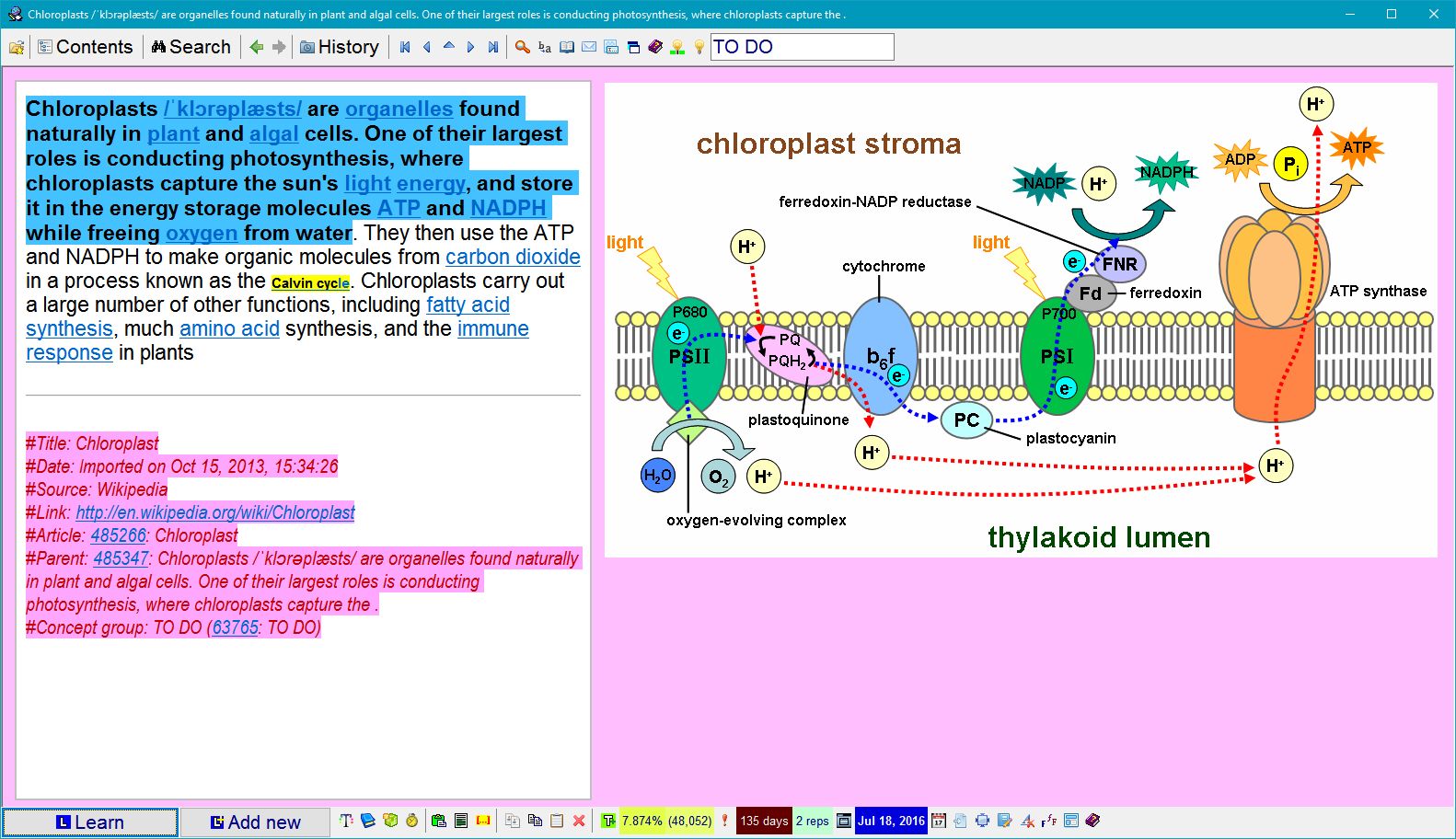Jump to the first element arrow
This screenshot has width=1456, height=839.
click(405, 47)
